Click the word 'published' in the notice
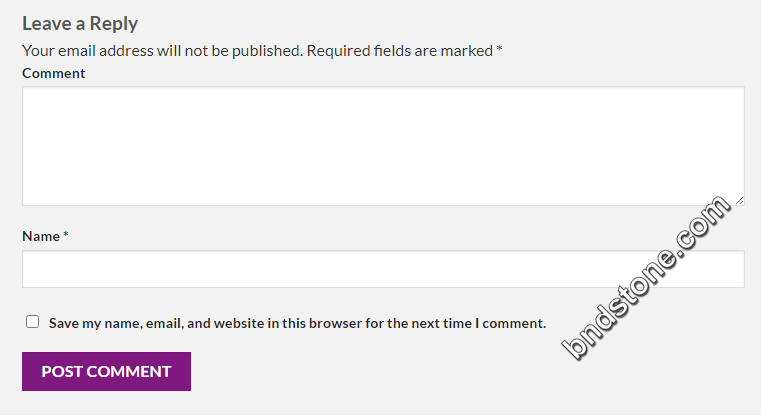The image size is (761, 418). pos(266,50)
